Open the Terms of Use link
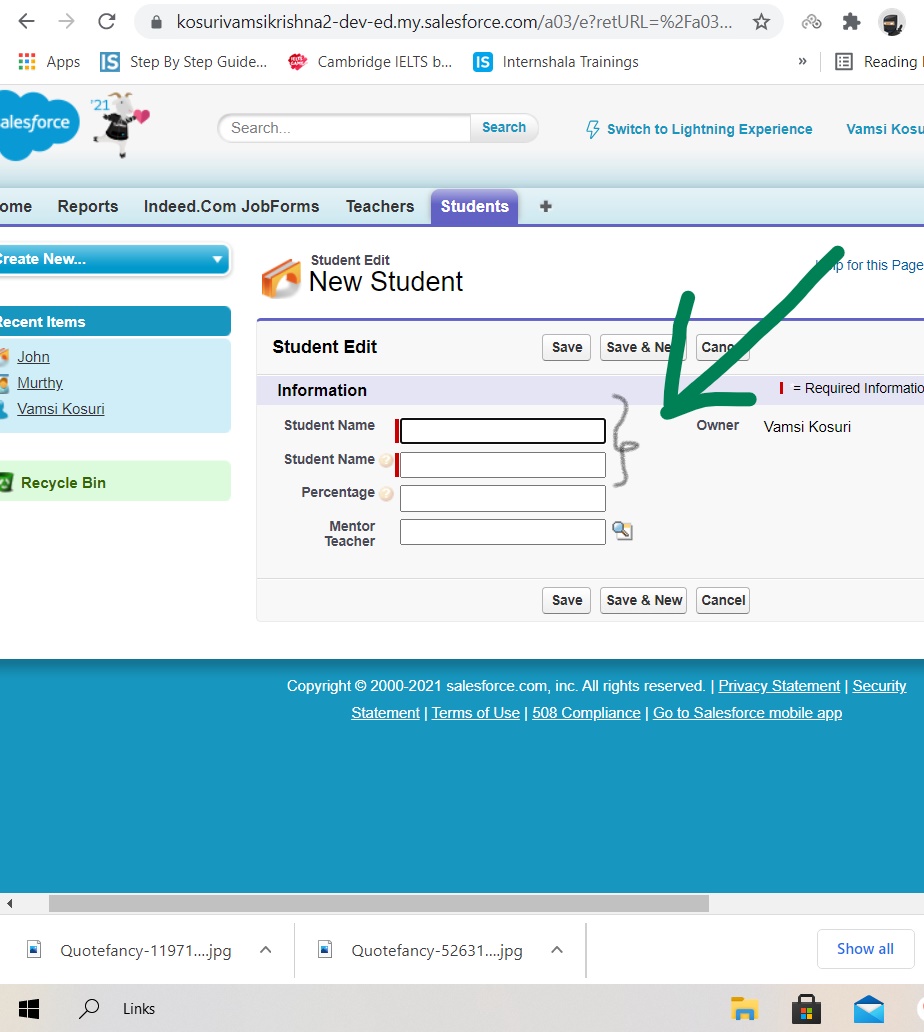This screenshot has height=1032, width=924. [x=476, y=713]
